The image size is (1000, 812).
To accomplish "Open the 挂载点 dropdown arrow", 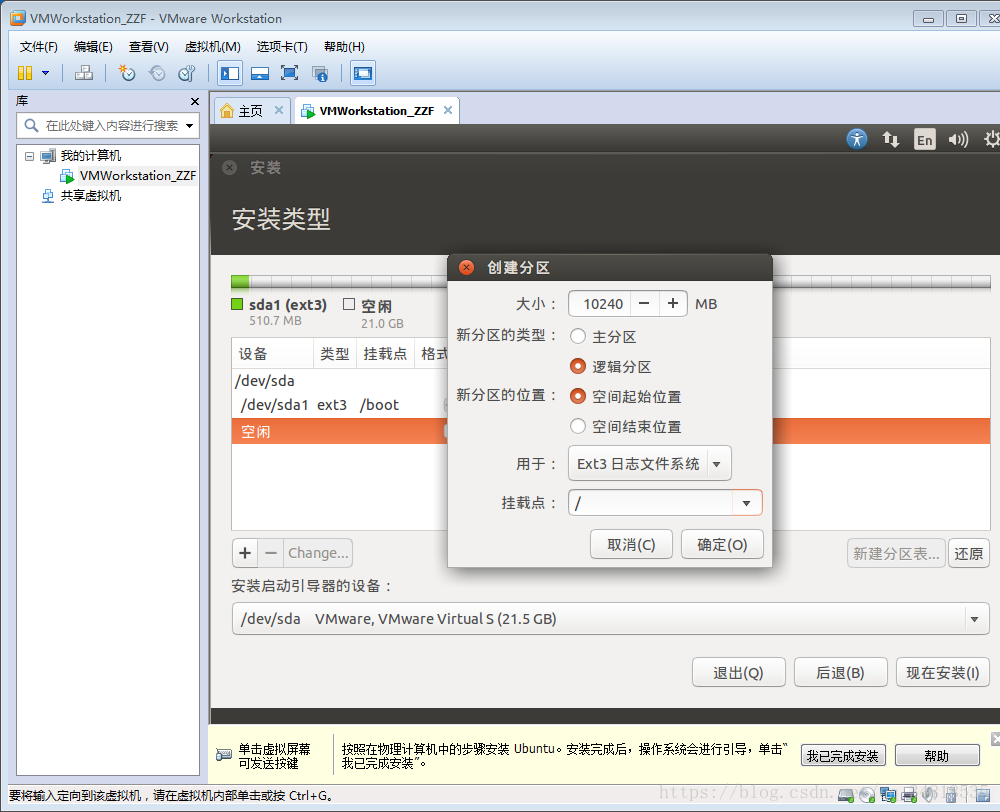I will tap(747, 503).
